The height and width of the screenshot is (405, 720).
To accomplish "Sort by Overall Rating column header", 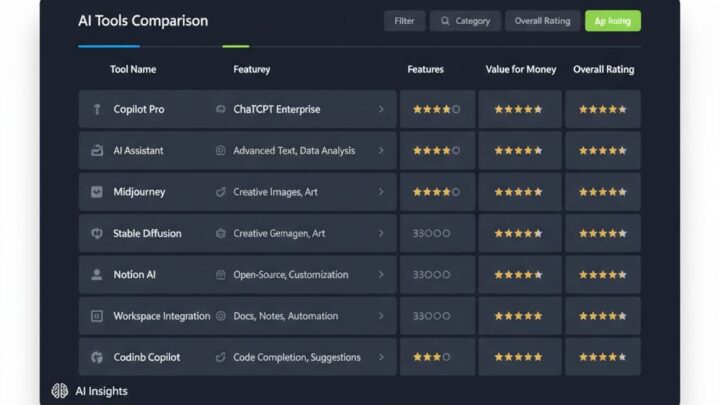I will 604,69.
